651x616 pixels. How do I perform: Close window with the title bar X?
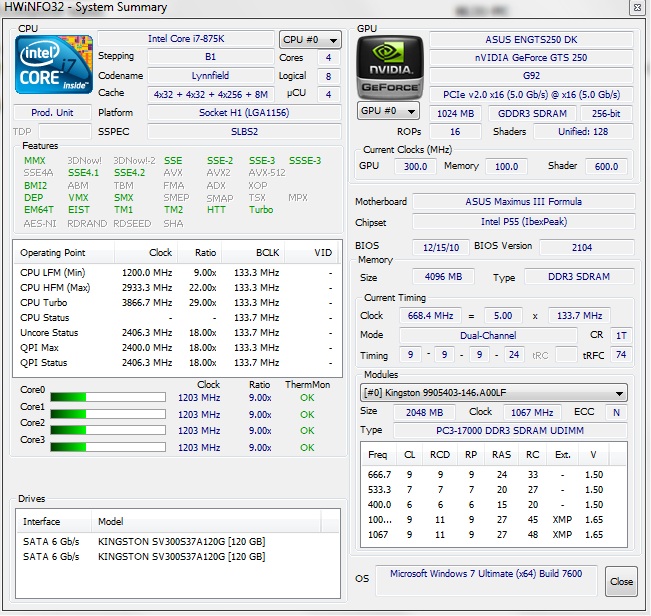tap(637, 7)
